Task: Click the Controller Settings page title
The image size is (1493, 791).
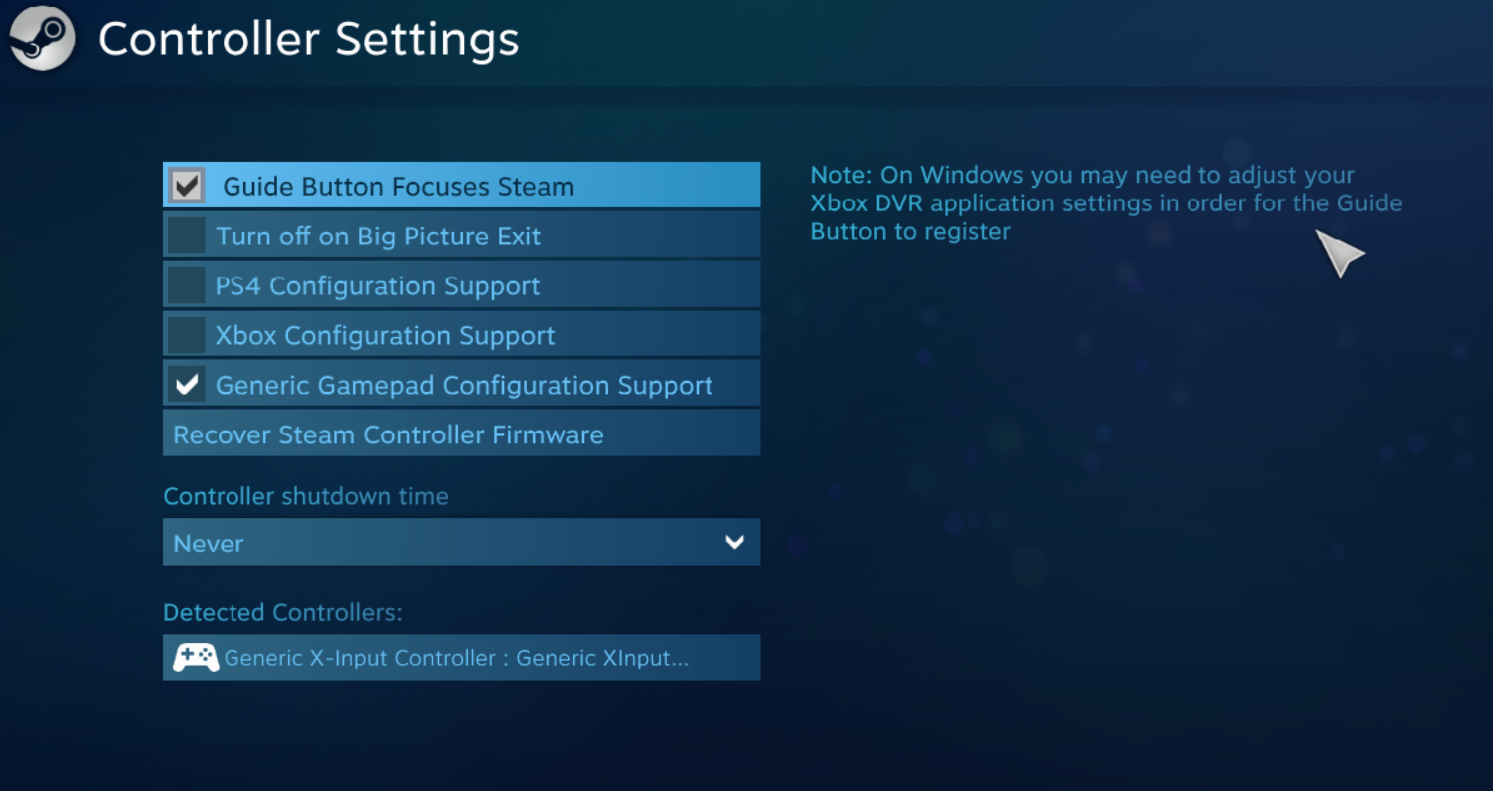Action: (x=308, y=40)
